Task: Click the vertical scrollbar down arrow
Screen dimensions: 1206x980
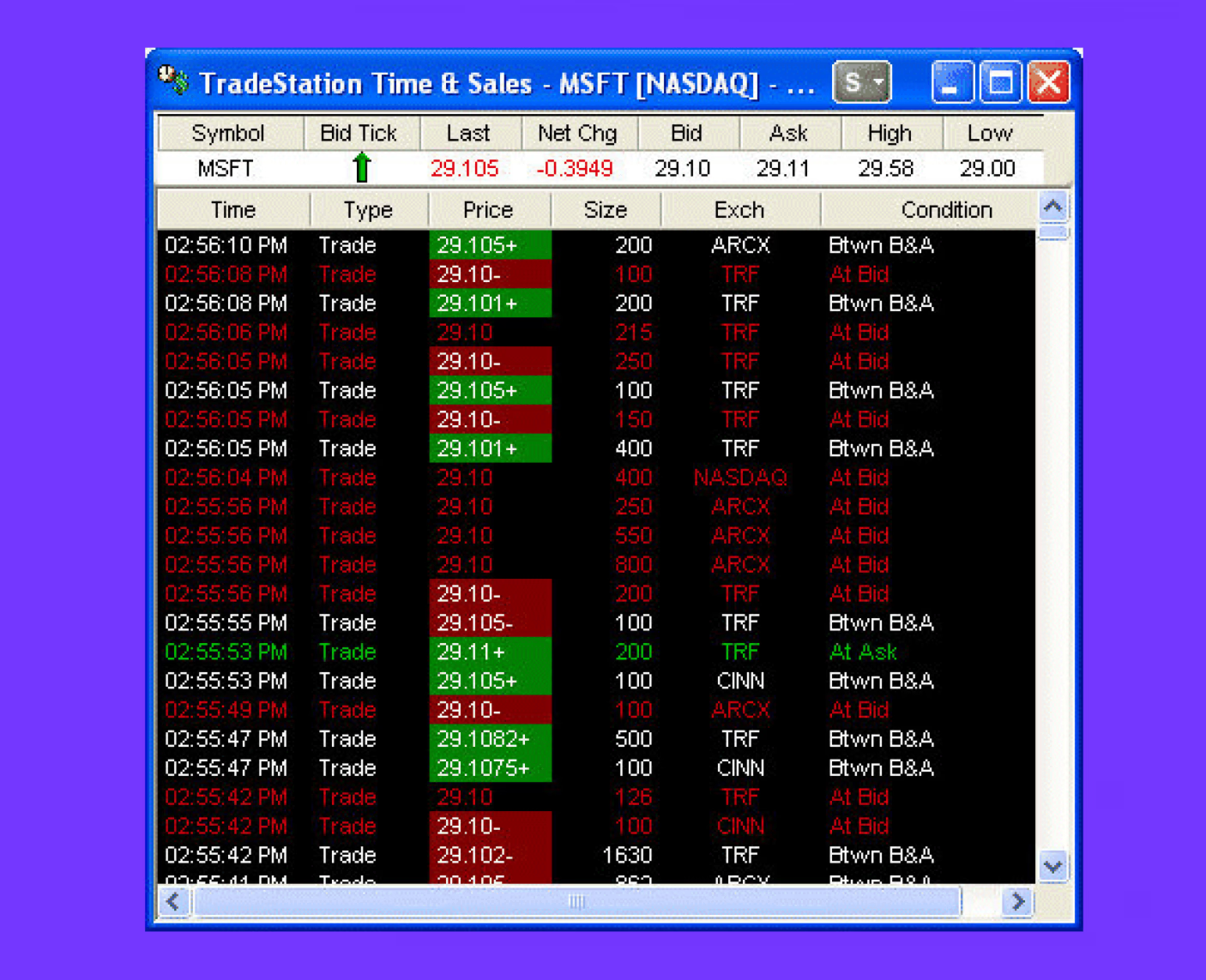Action: click(x=1053, y=866)
